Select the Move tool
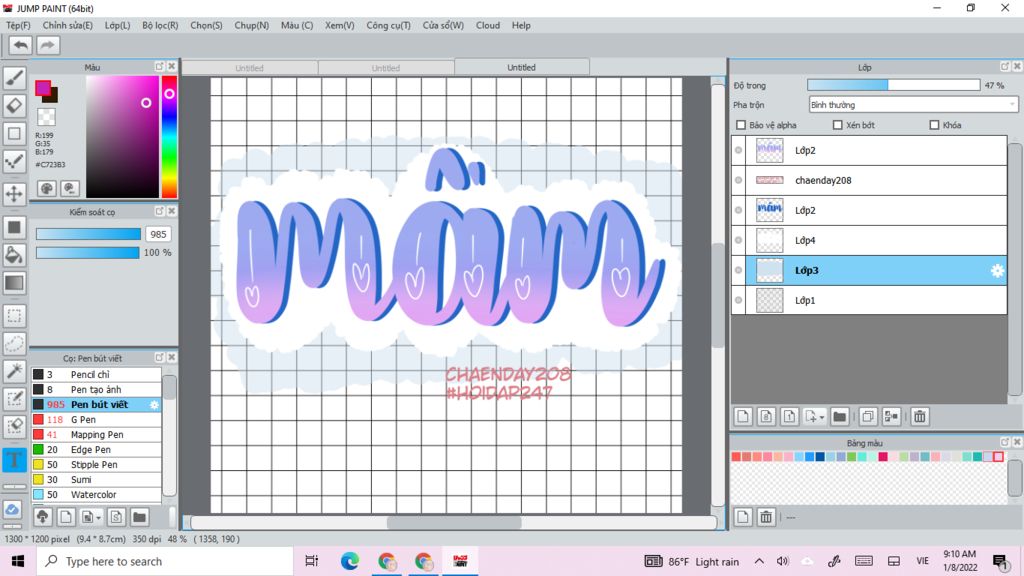The height and width of the screenshot is (576, 1024). [14, 194]
